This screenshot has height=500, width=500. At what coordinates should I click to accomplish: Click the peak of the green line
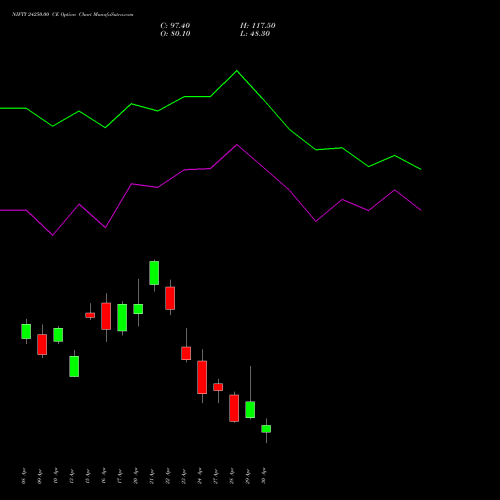[237, 71]
